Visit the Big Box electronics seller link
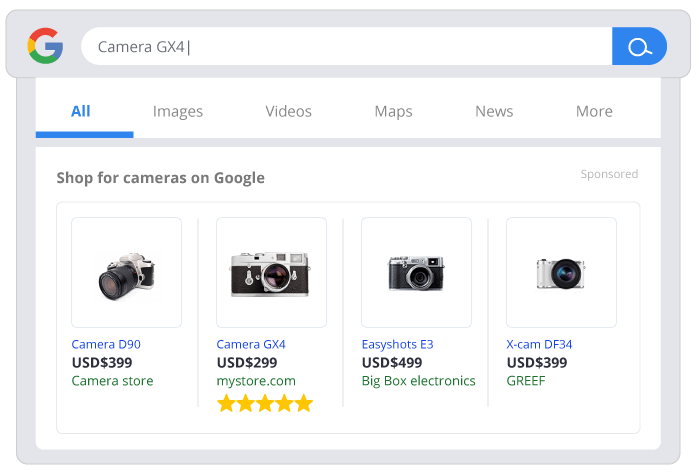The width and height of the screenshot is (699, 474). click(419, 381)
